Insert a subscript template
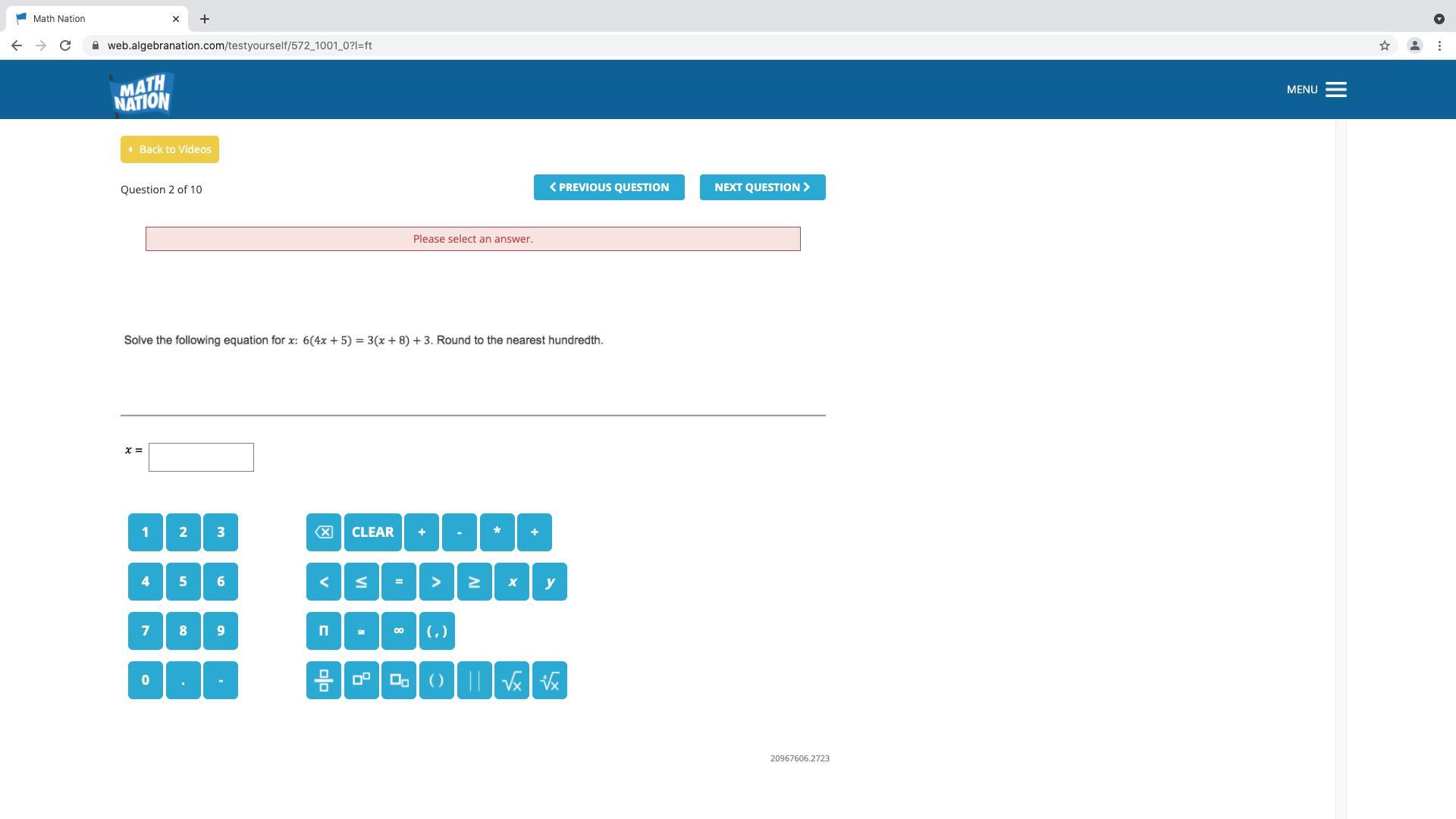This screenshot has height=819, width=1456. [x=399, y=680]
